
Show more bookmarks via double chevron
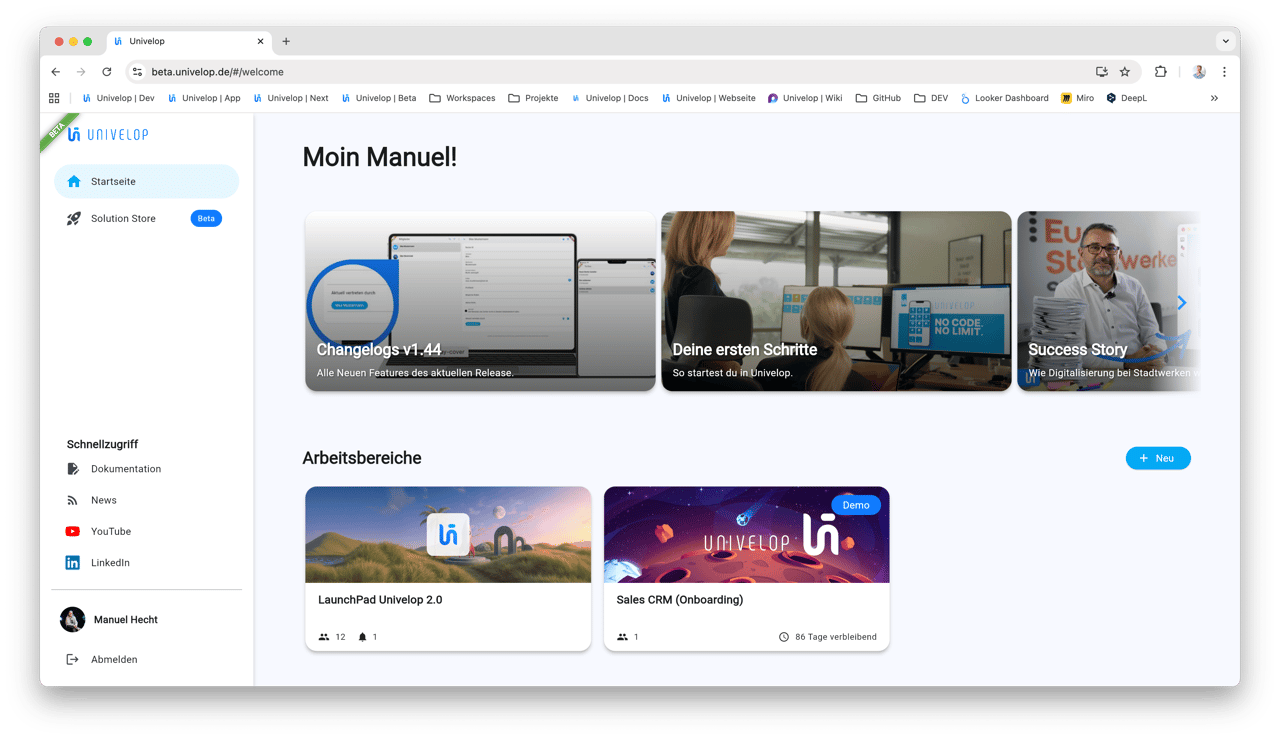(1214, 98)
